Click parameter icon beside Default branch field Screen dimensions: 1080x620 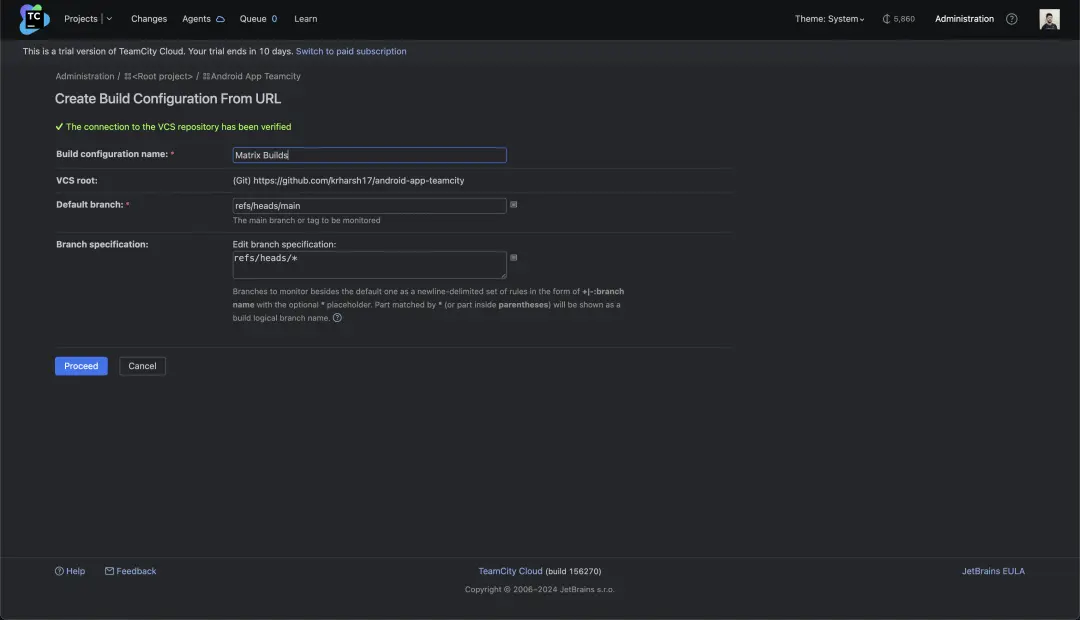tap(514, 204)
